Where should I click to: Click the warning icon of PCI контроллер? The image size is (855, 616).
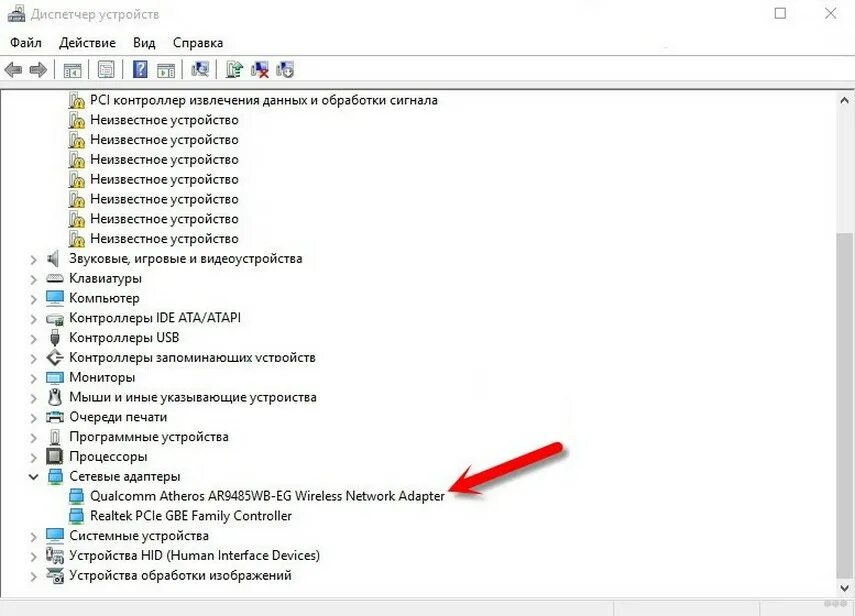coord(77,100)
